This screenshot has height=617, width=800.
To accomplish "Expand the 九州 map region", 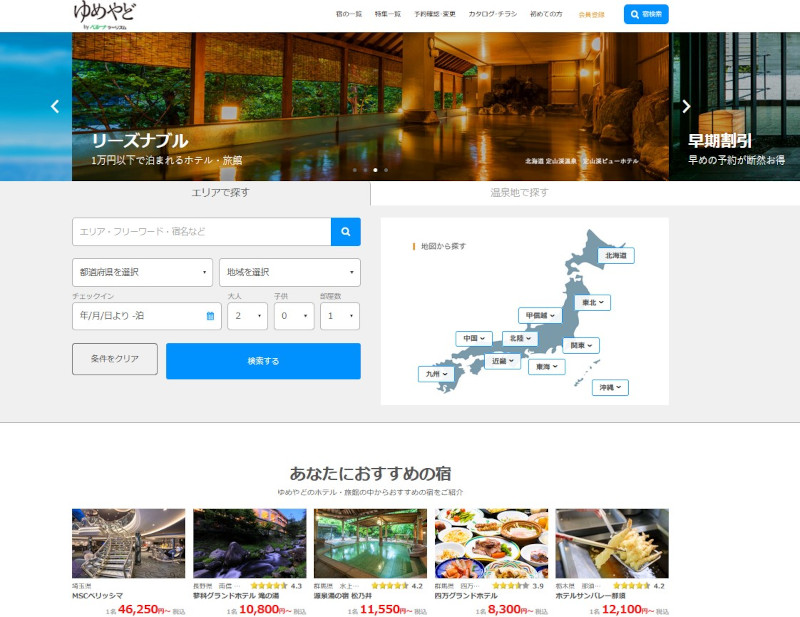I will pos(436,374).
